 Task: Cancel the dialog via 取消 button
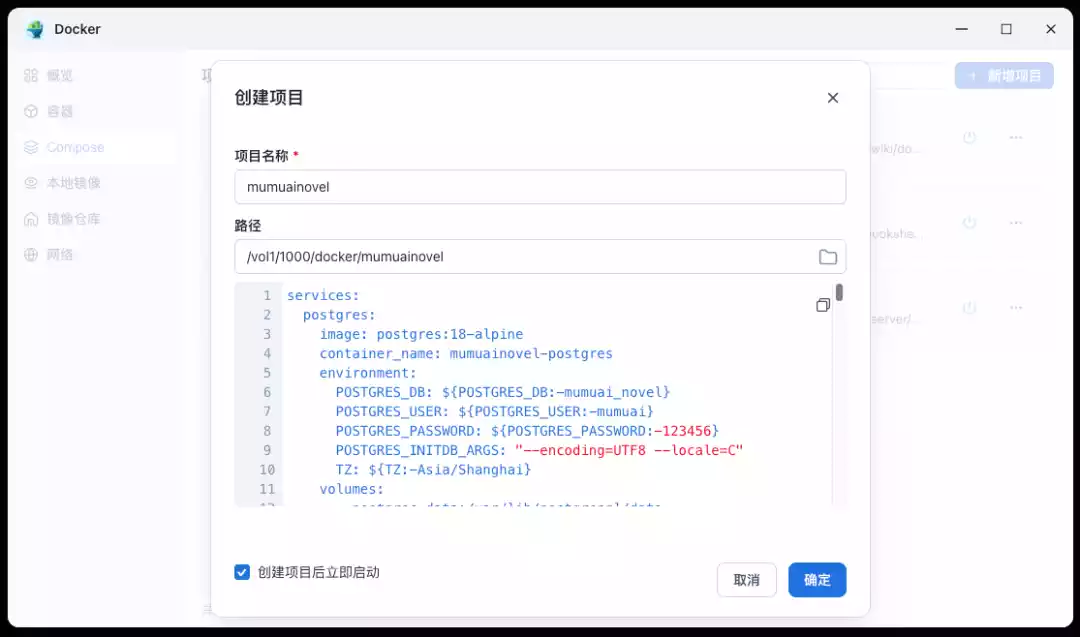[747, 580]
